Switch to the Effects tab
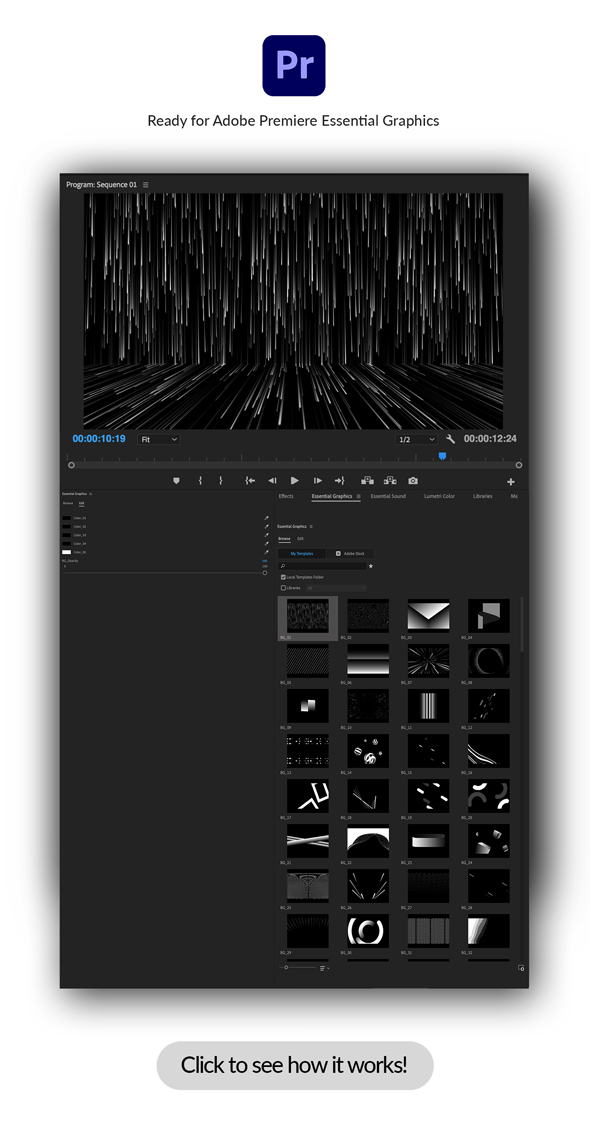Viewport: 590px width, 1143px height. point(286,496)
